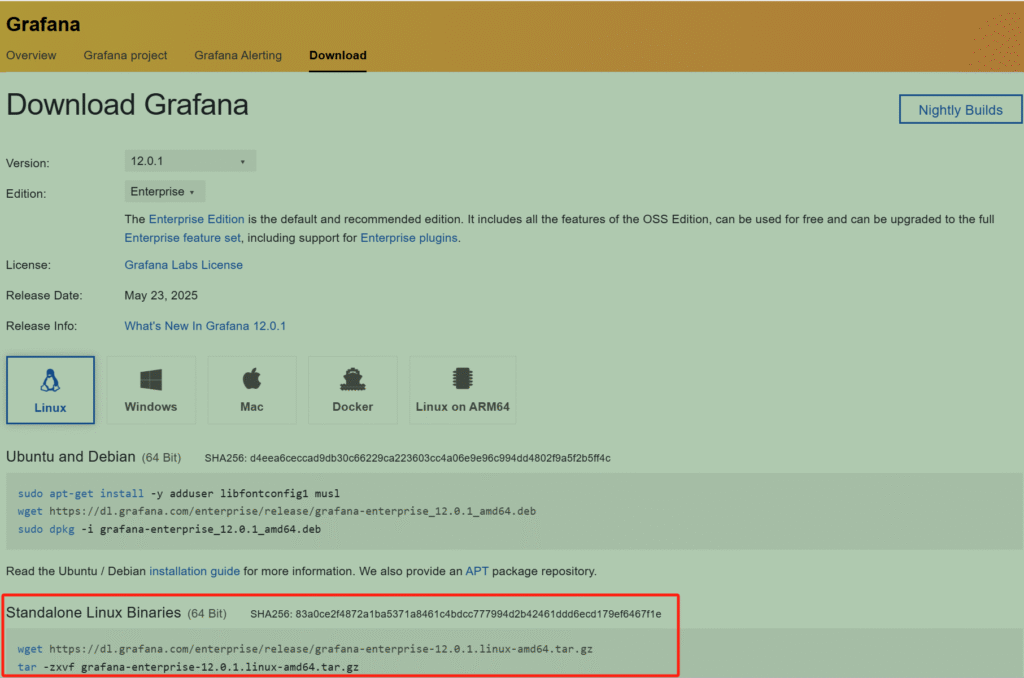Viewport: 1024px width, 678px height.
Task: Open the Version 12.0.1 dropdown
Action: point(189,161)
